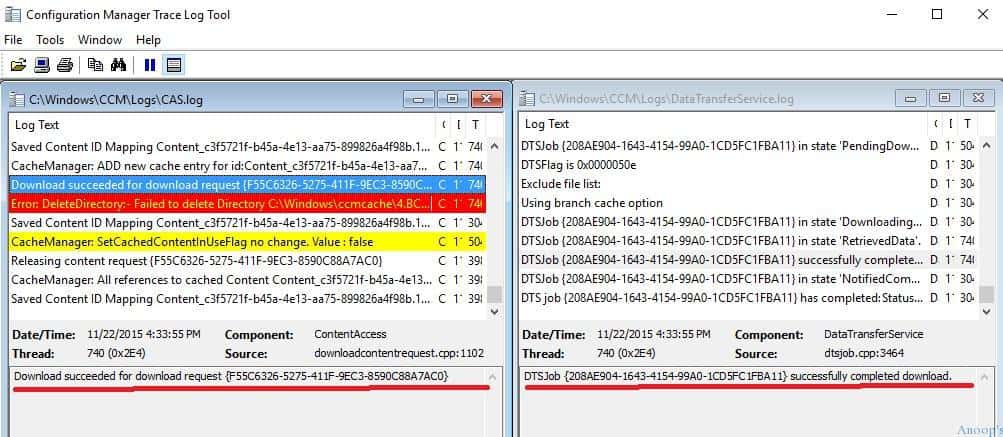Open the Tools menu
The image size is (1003, 437).
click(50, 40)
